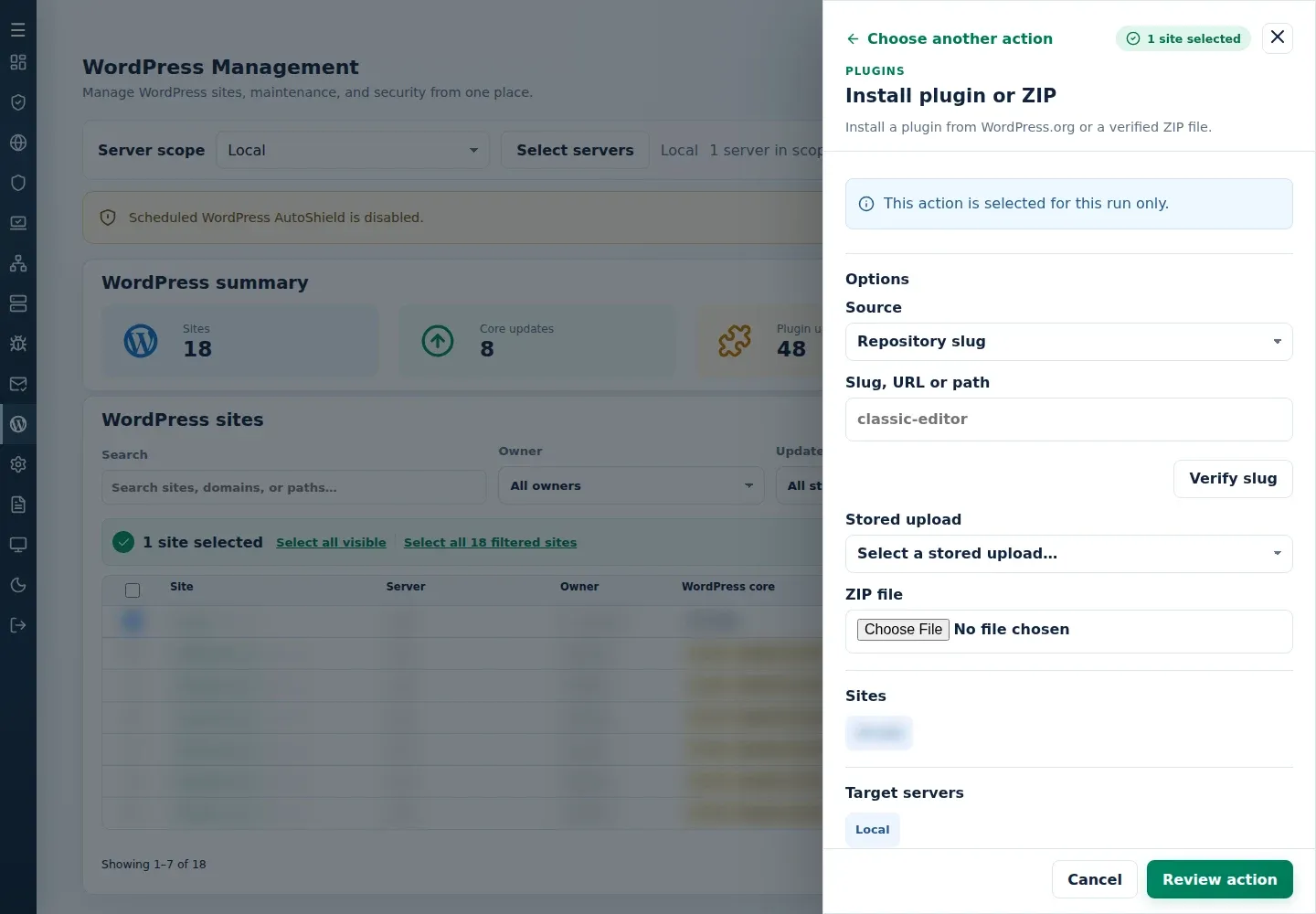Open the hamburger menu in sidebar
The image size is (1316, 914).
[x=18, y=29]
